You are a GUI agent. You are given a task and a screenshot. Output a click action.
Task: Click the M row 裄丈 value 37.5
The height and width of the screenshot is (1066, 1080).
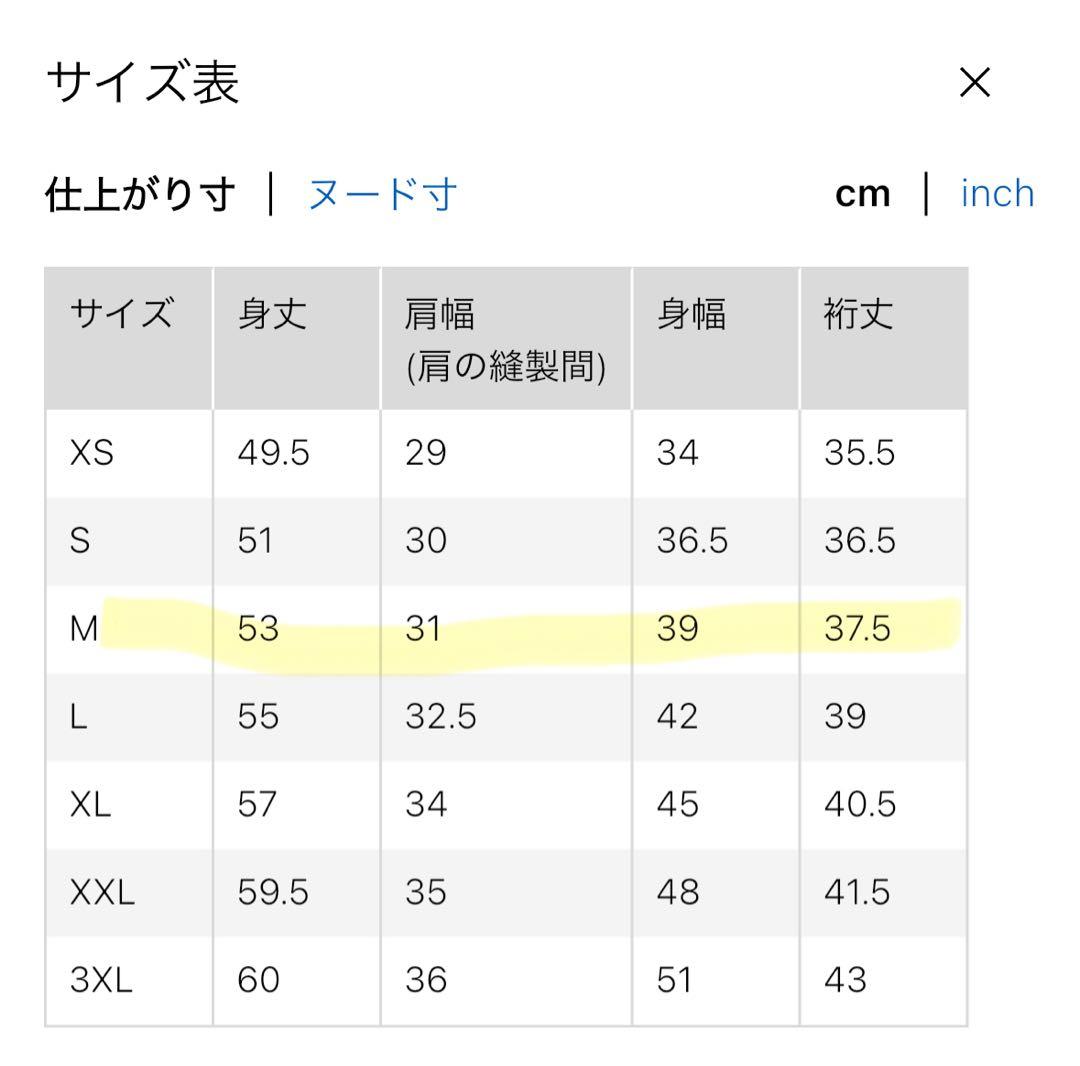coord(857,629)
